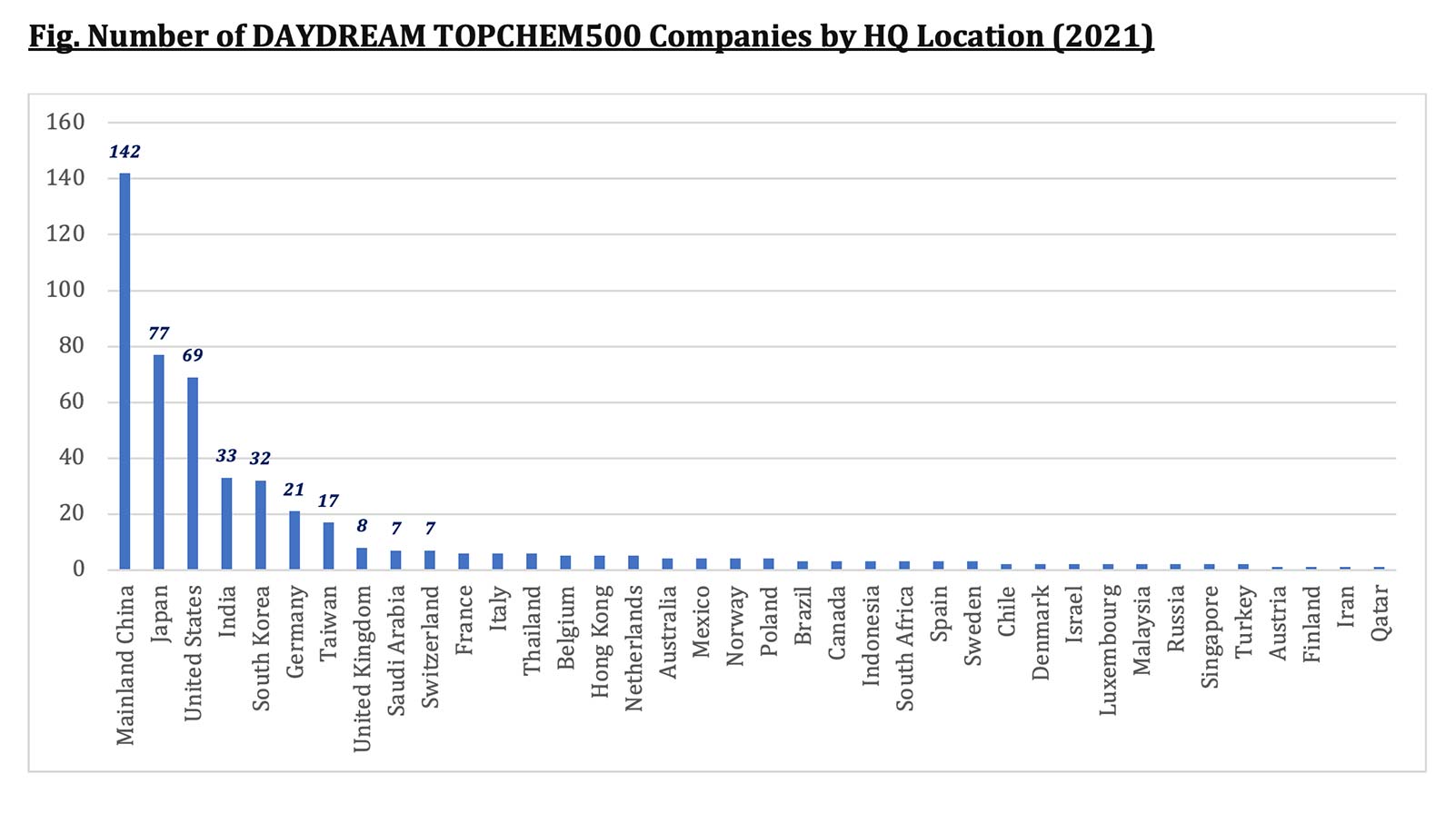Click the Mexico axis label
The height and width of the screenshot is (813, 1456).
(701, 621)
